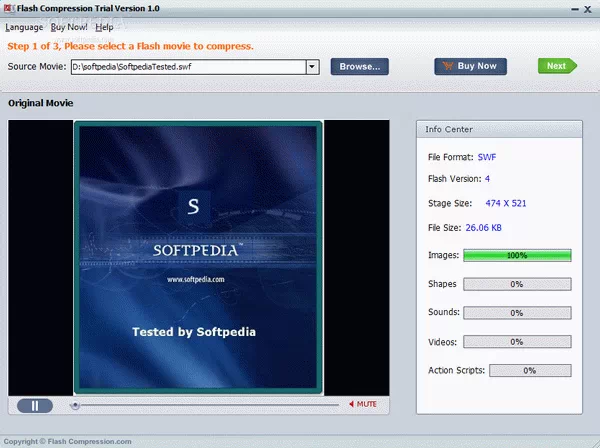Click the Sounds 0% progress bar
The height and width of the screenshot is (448, 600).
click(x=517, y=313)
